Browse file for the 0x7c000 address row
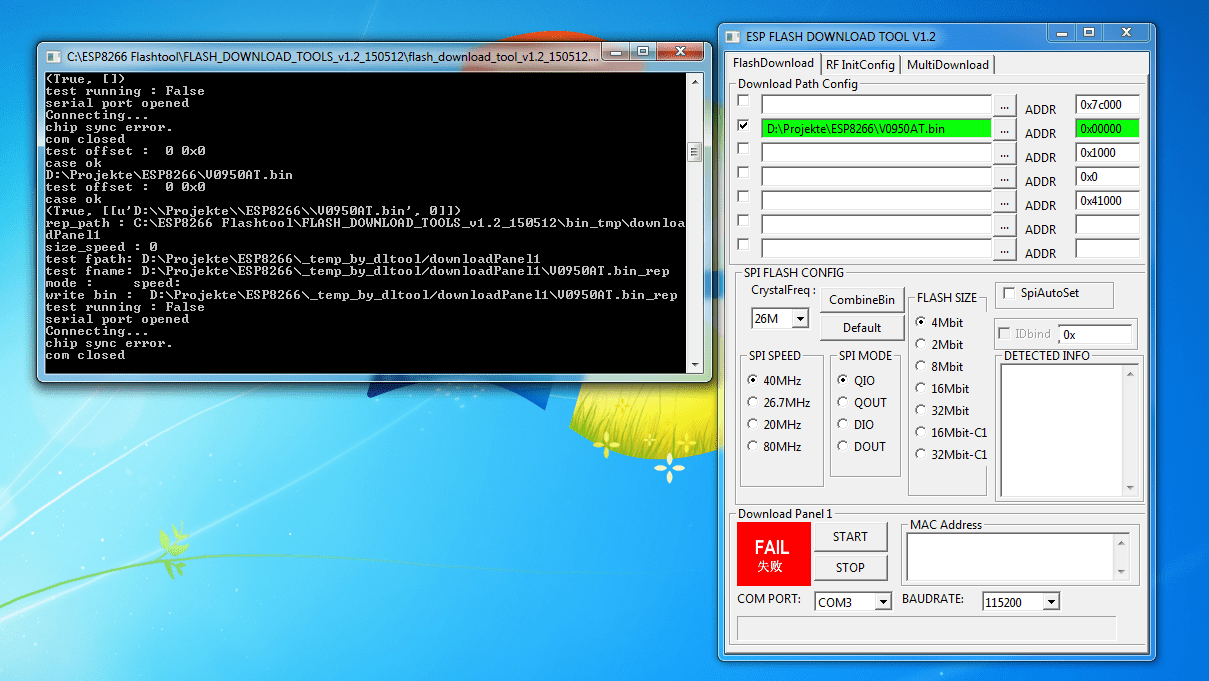Image resolution: width=1209 pixels, height=681 pixels. (x=1005, y=104)
